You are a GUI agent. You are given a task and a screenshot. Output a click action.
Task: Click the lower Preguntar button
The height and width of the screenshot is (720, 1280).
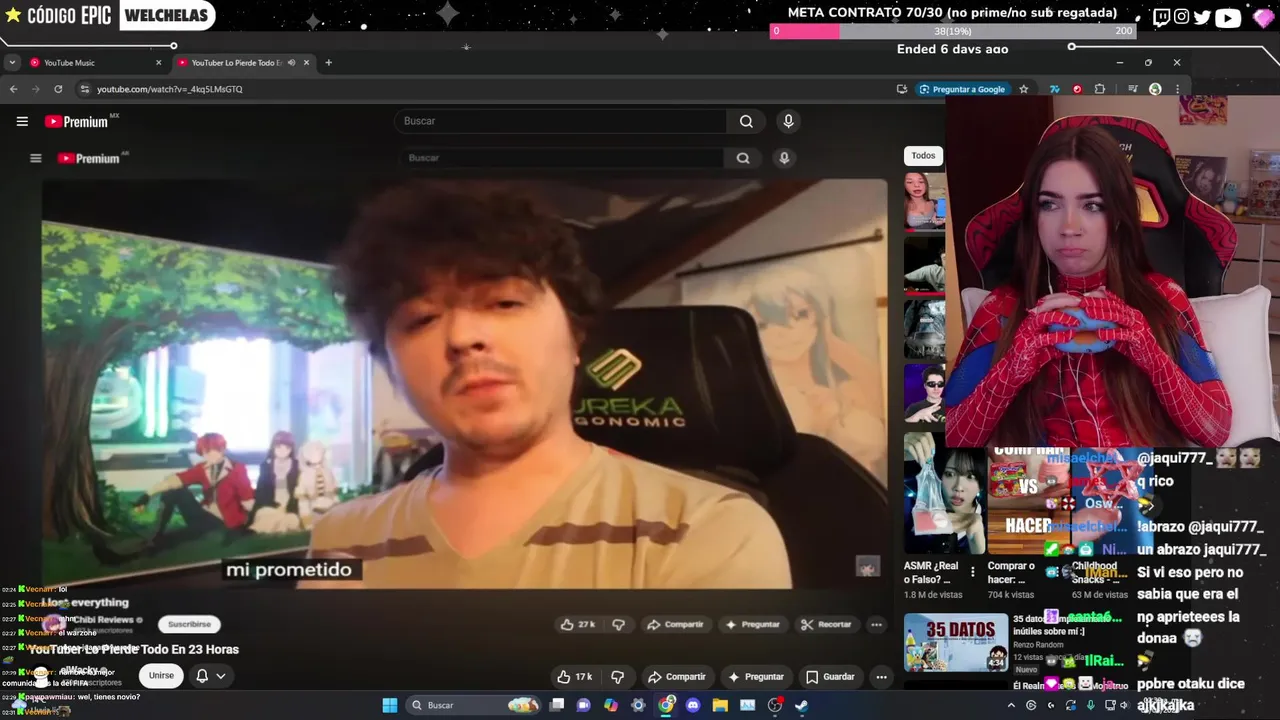(x=756, y=677)
